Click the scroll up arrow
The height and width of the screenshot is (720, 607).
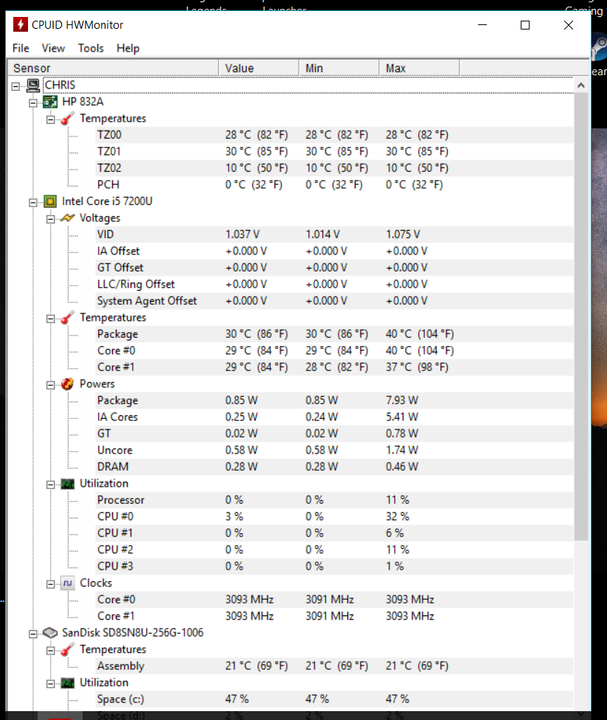(x=581, y=85)
